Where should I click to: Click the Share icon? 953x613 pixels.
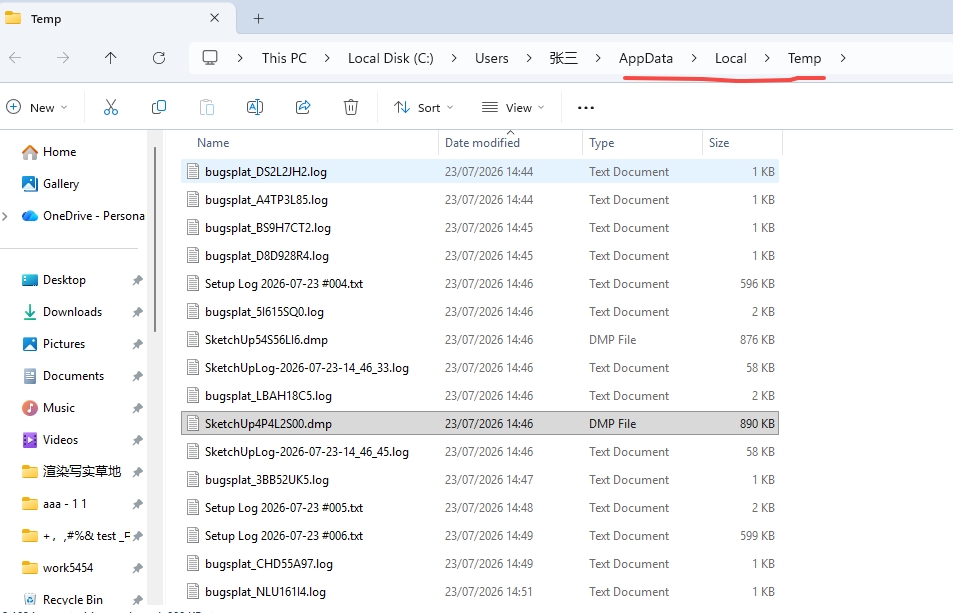pos(303,108)
